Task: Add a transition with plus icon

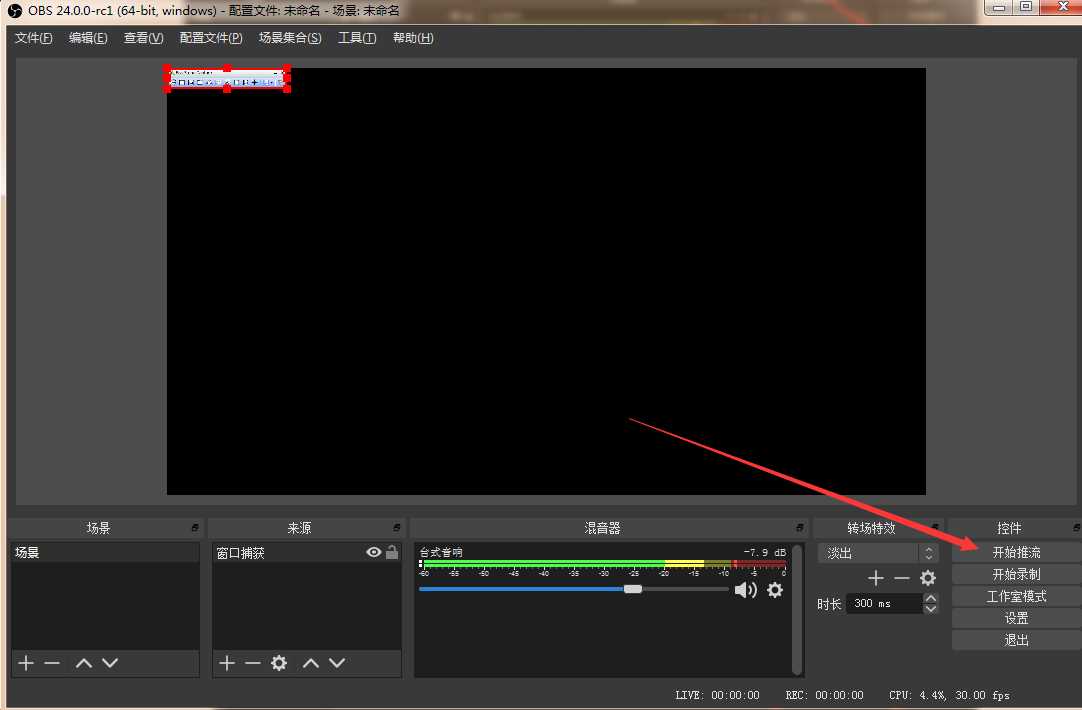Action: (876, 578)
